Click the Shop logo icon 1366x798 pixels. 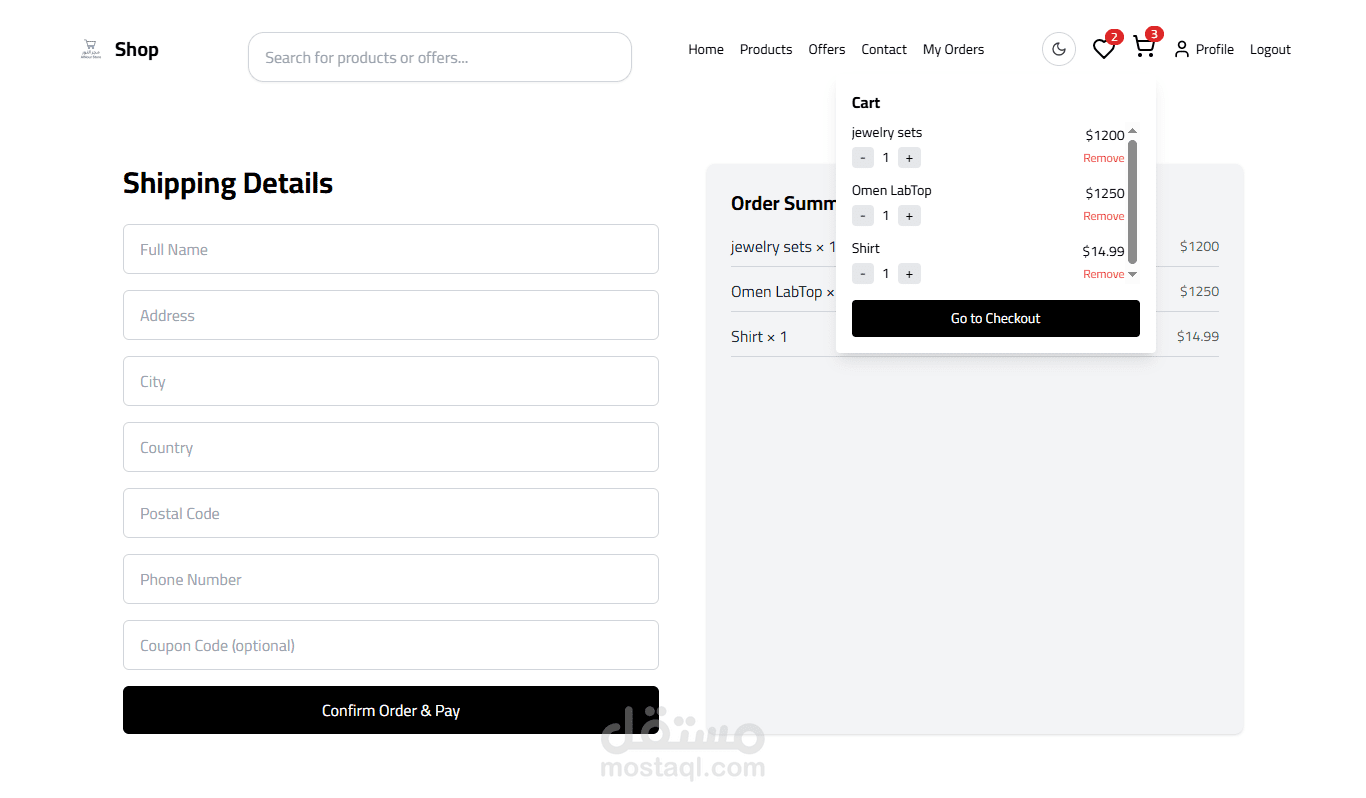point(91,49)
